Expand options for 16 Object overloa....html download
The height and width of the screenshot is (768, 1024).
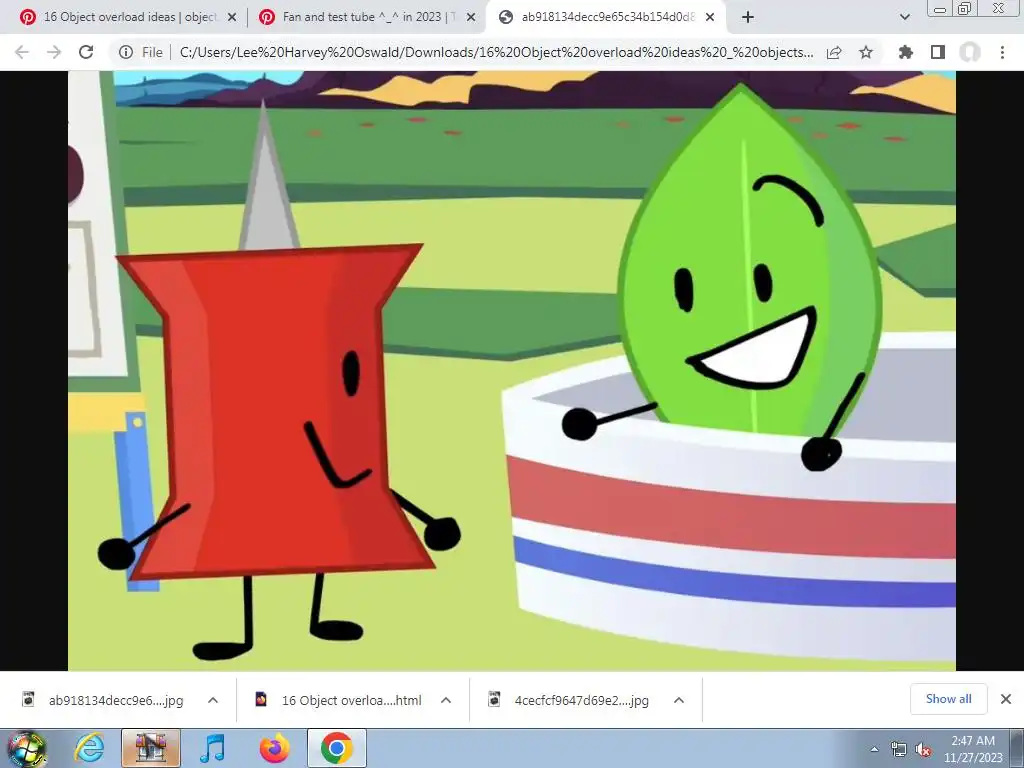click(446, 700)
